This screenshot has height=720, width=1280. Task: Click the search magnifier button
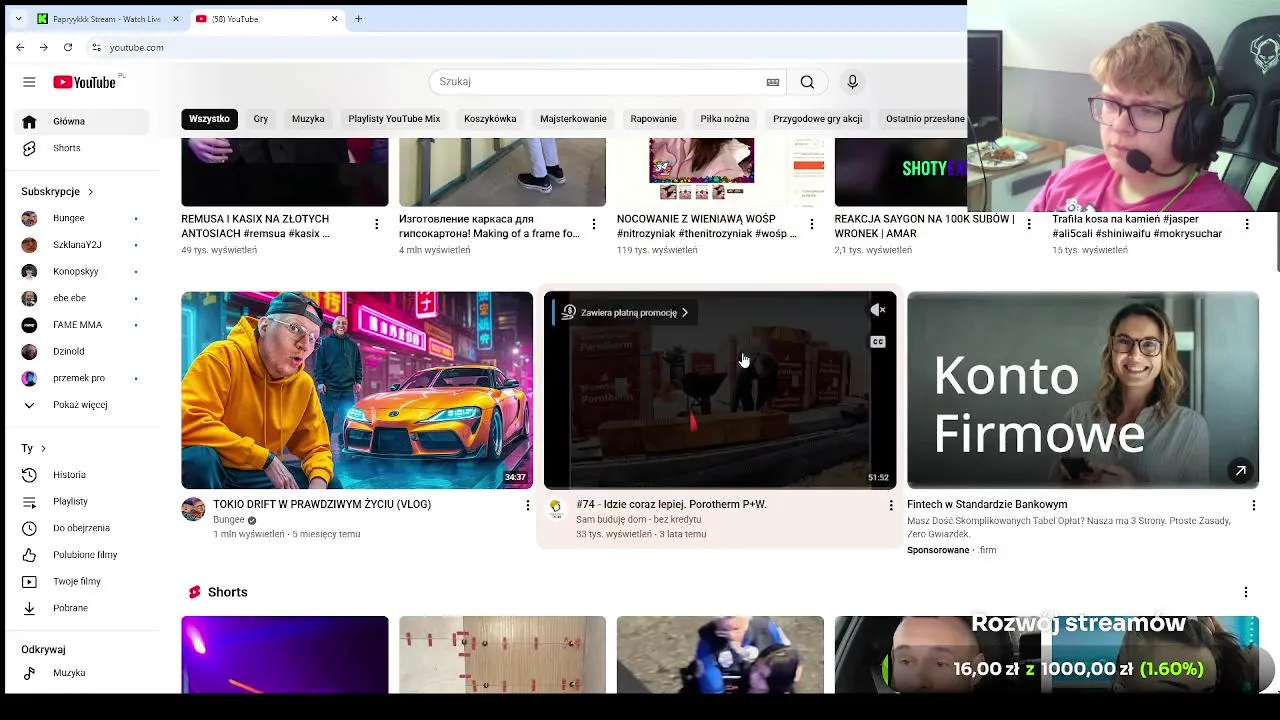pyautogui.click(x=807, y=82)
